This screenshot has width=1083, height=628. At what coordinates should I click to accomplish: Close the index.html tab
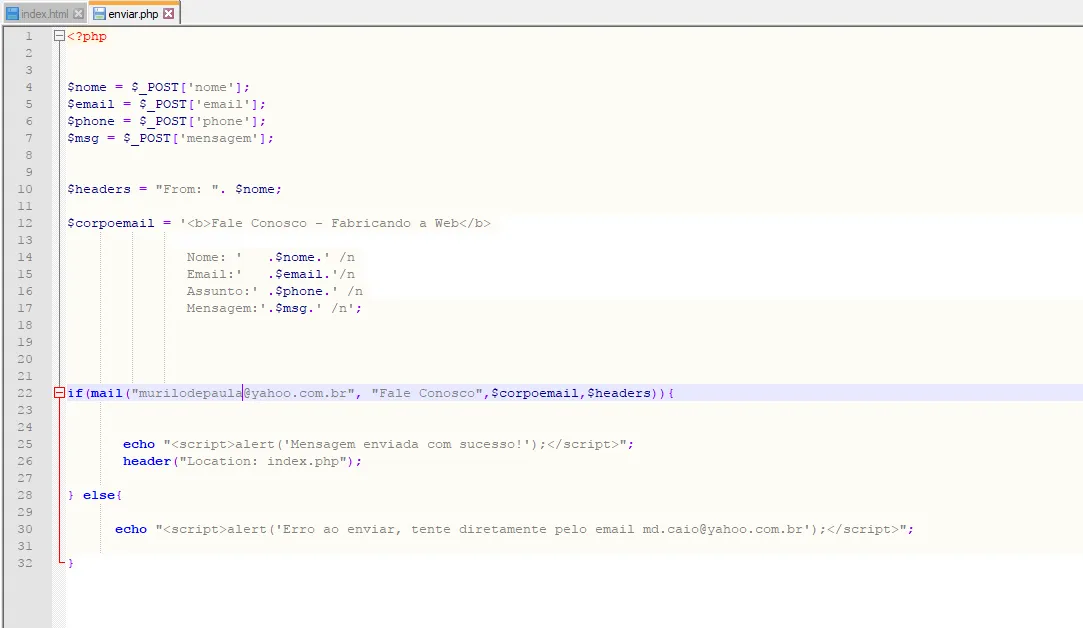point(79,14)
